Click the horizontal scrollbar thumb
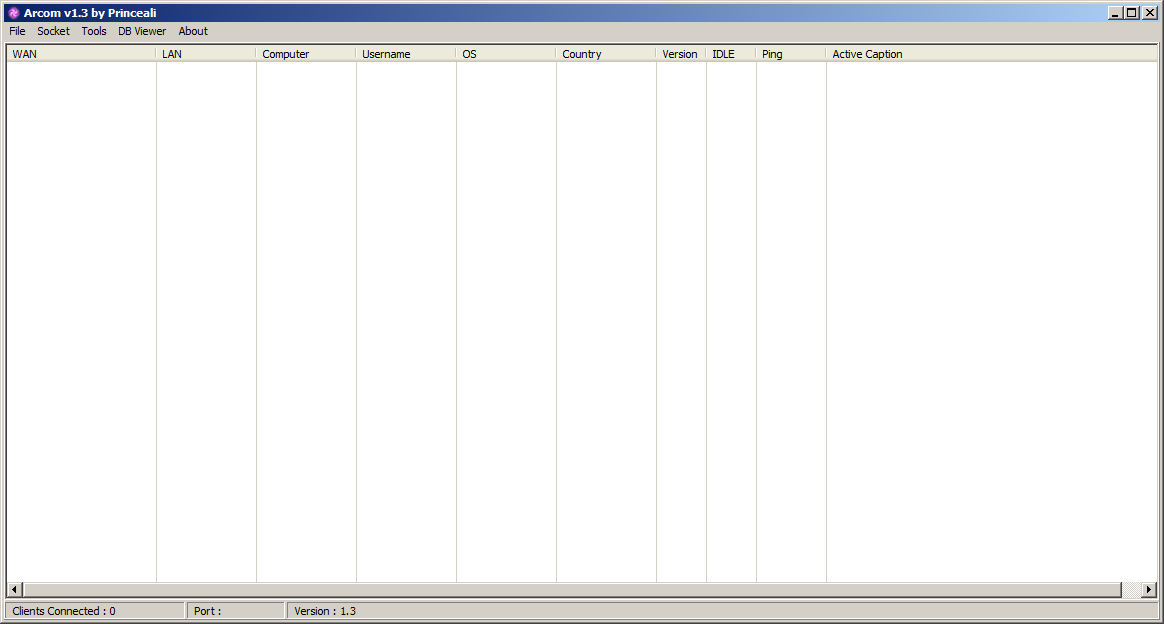This screenshot has height=624, width=1164. tap(572, 590)
